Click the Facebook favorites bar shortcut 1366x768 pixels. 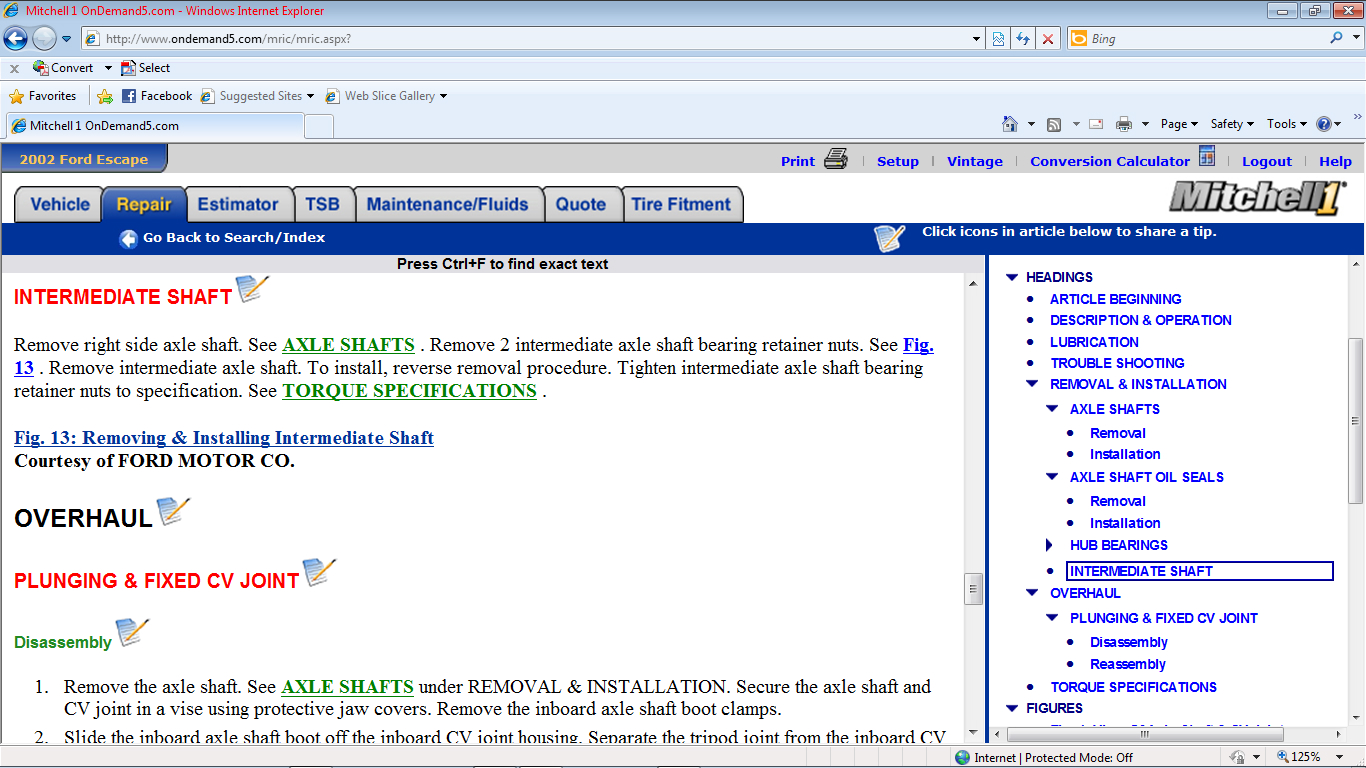tap(156, 96)
